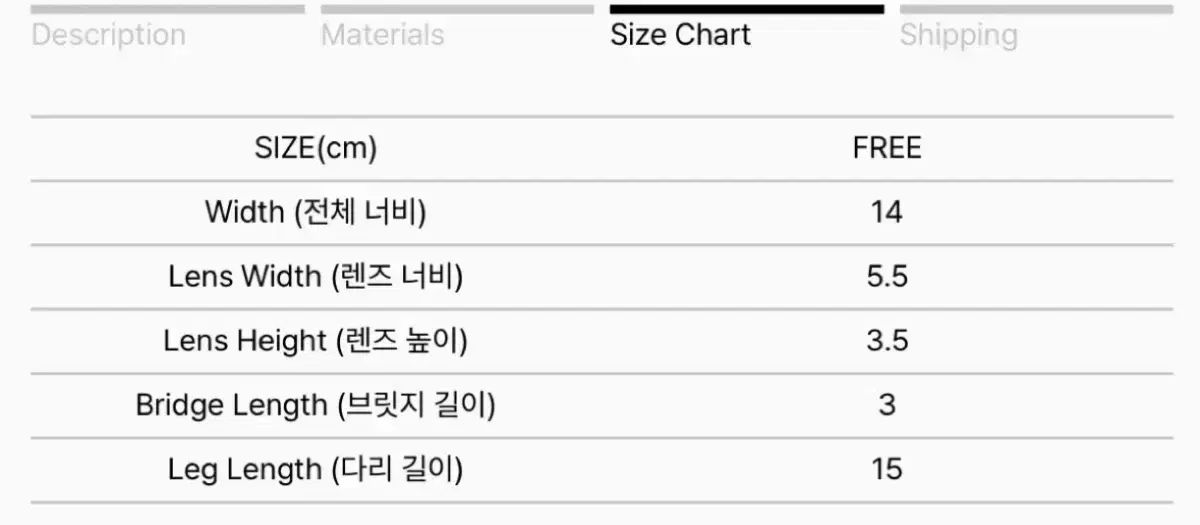Click the Leg Length value 15
This screenshot has width=1200, height=525.
887,469
